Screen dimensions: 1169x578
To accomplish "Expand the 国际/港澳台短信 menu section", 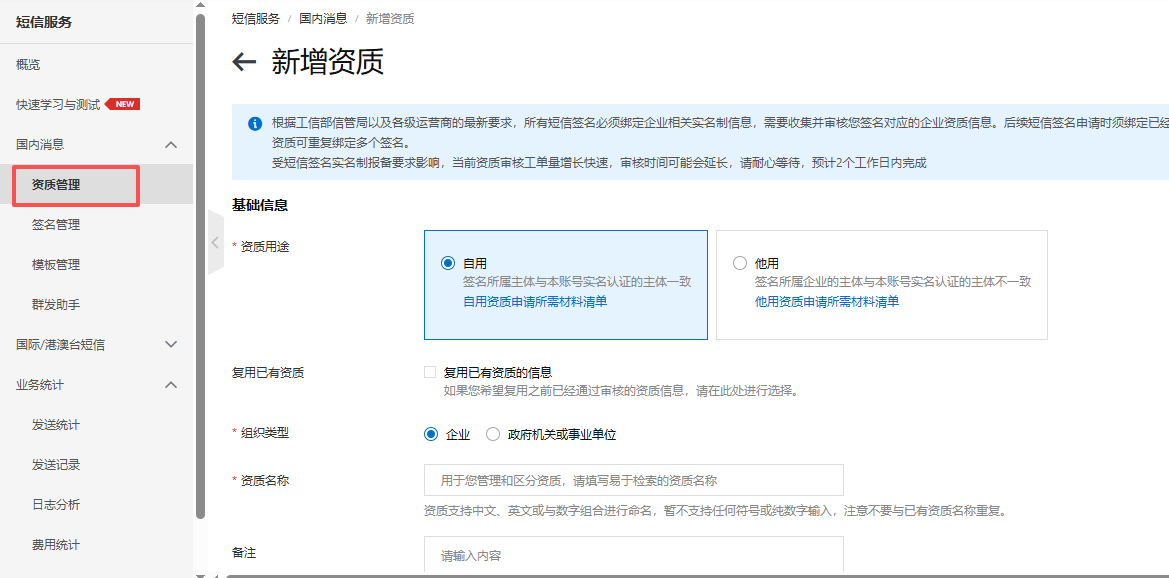I will coord(97,343).
